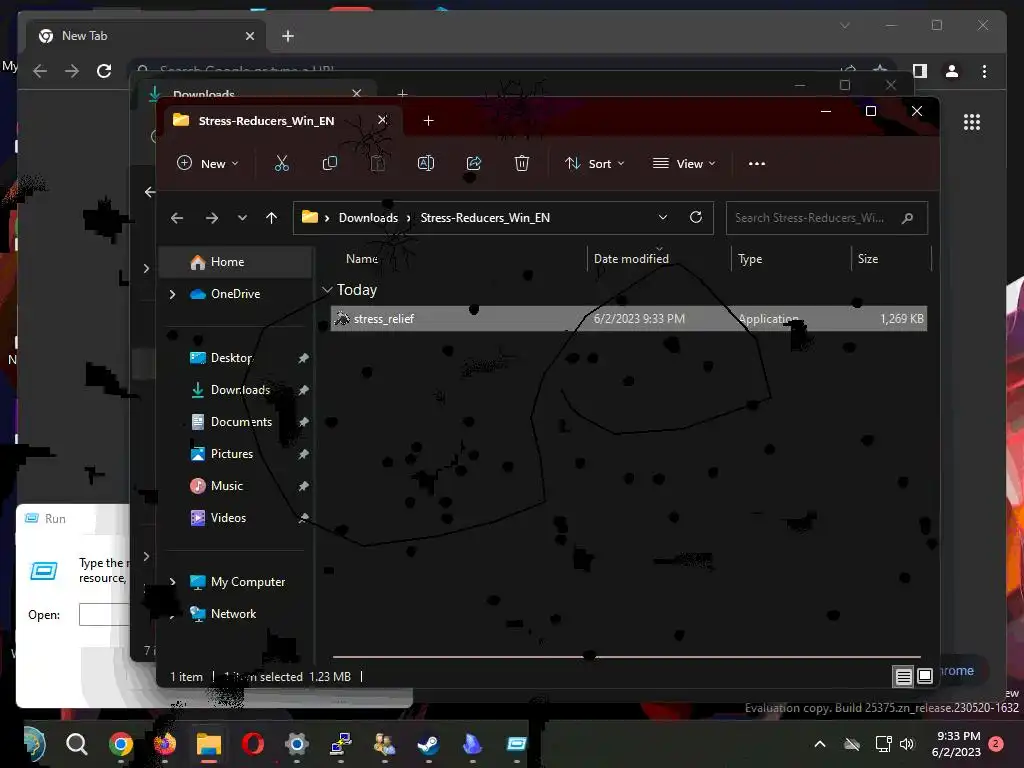Viewport: 1024px width, 768px height.
Task: Collapse the Today group
Action: pyautogui.click(x=327, y=289)
